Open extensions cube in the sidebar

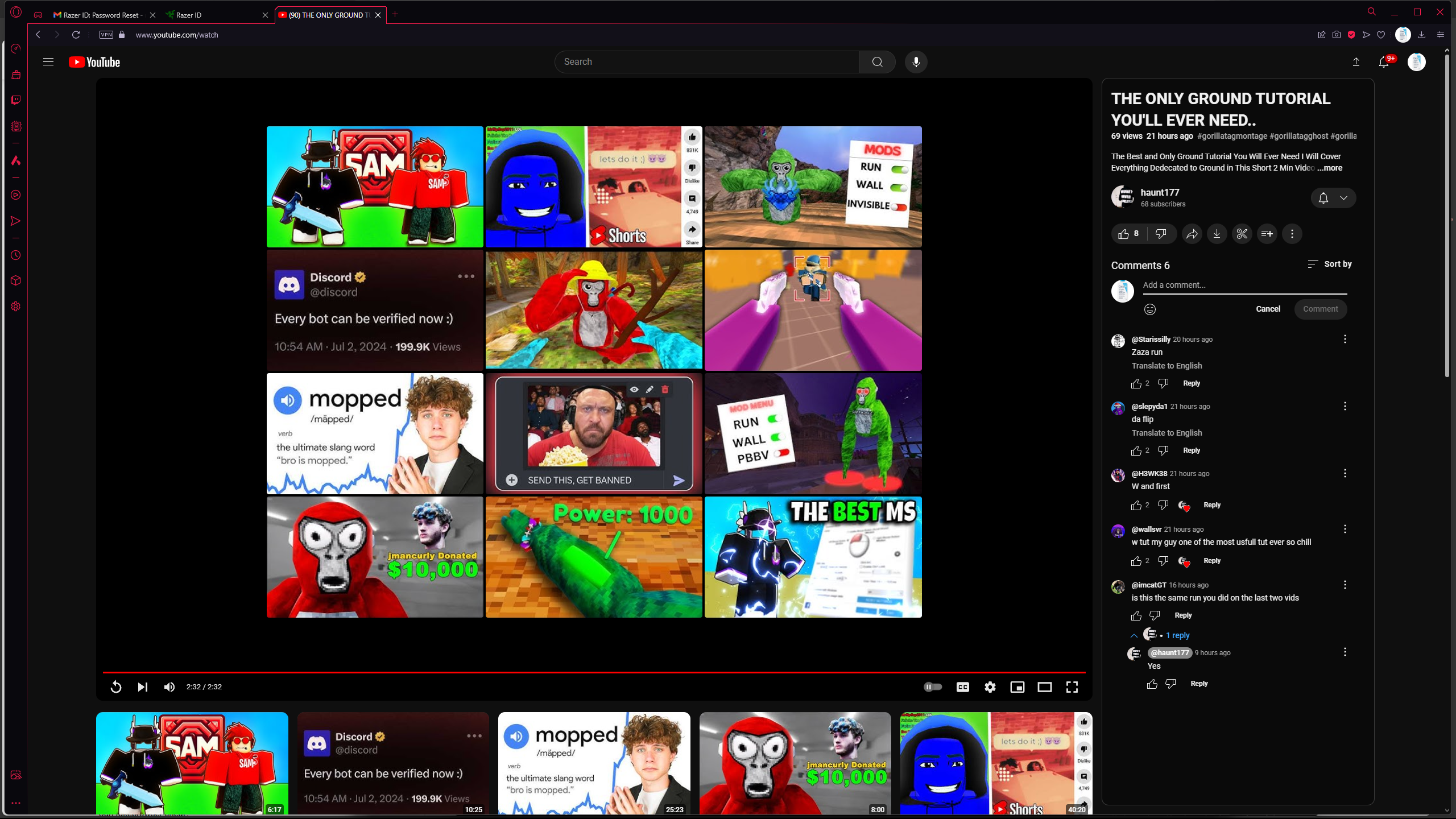(16, 280)
